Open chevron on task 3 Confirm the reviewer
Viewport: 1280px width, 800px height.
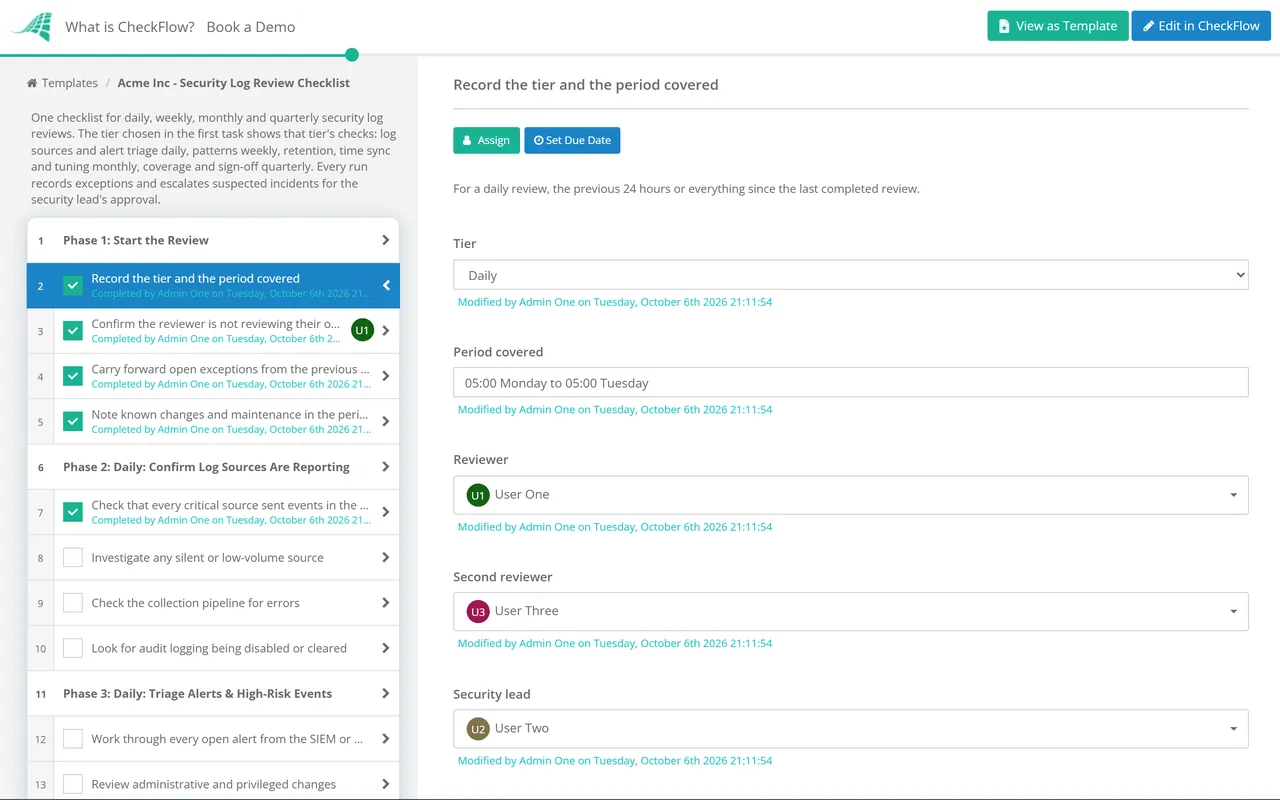tap(386, 331)
